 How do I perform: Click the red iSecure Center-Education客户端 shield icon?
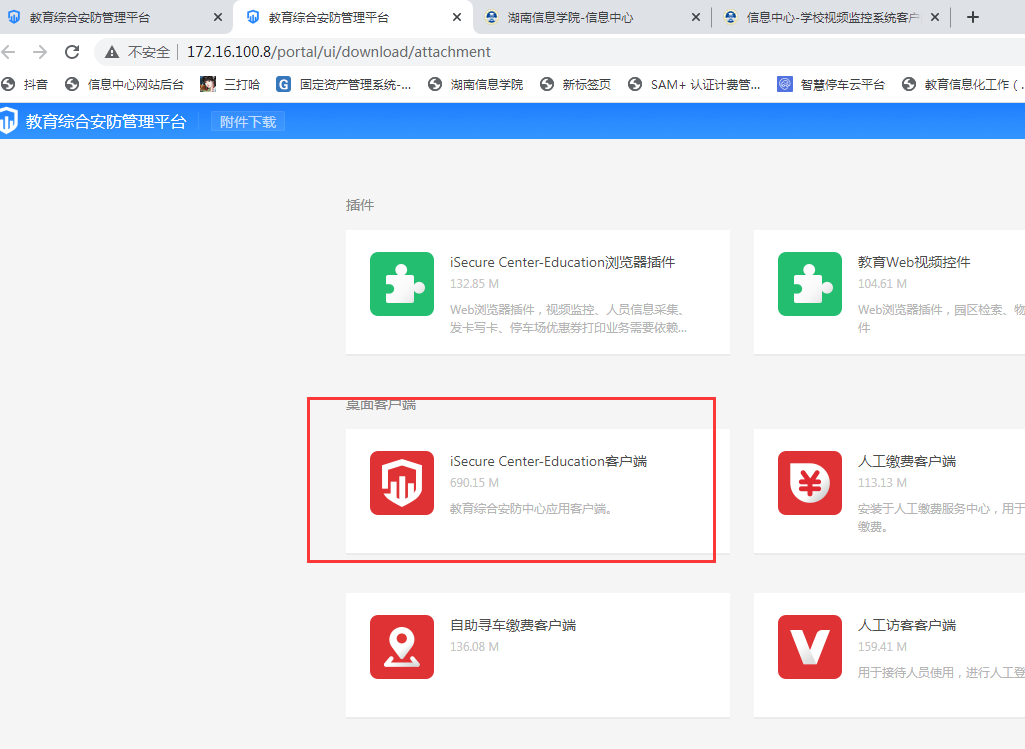pyautogui.click(x=402, y=483)
